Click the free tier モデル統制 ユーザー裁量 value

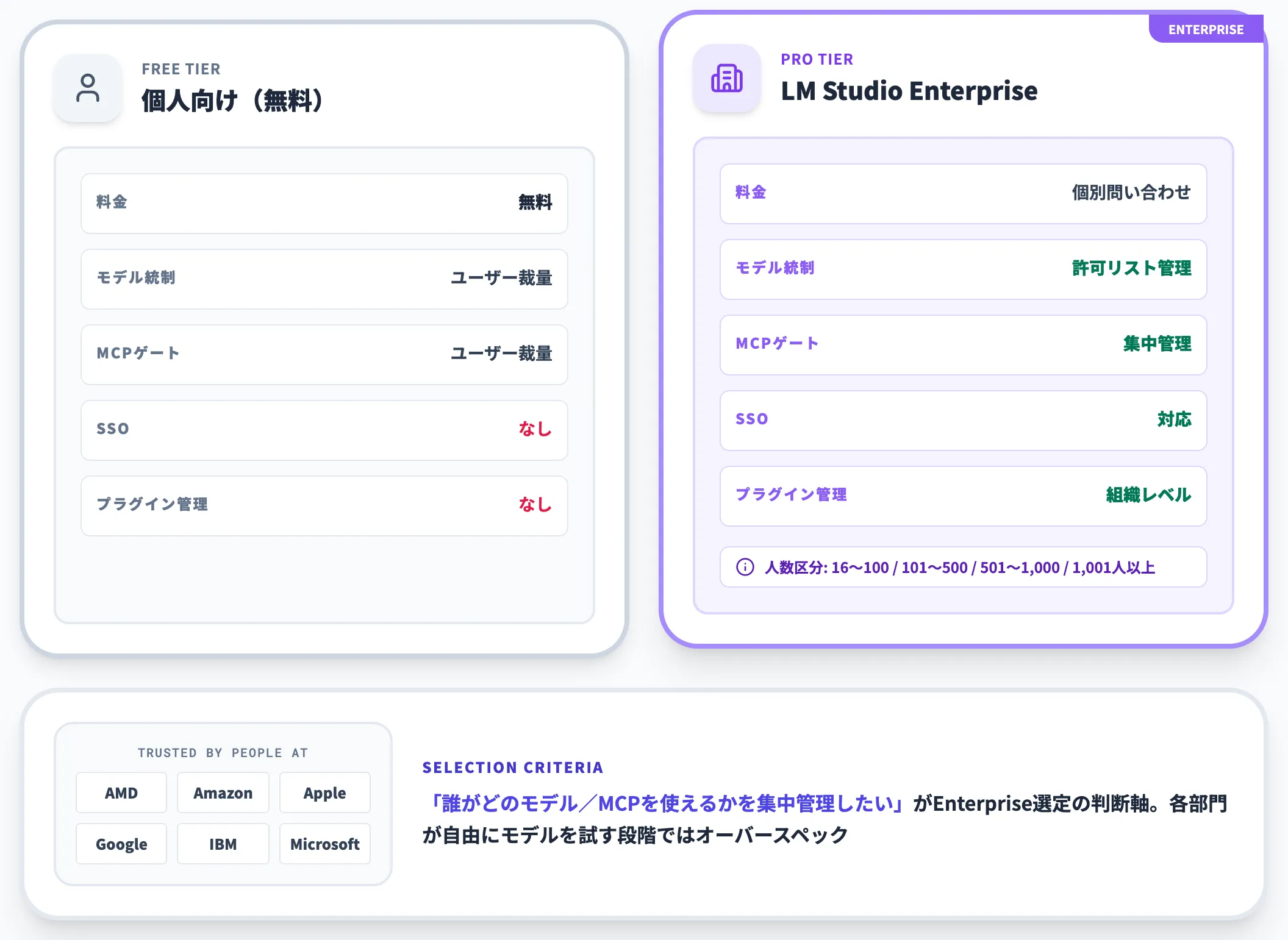[501, 278]
